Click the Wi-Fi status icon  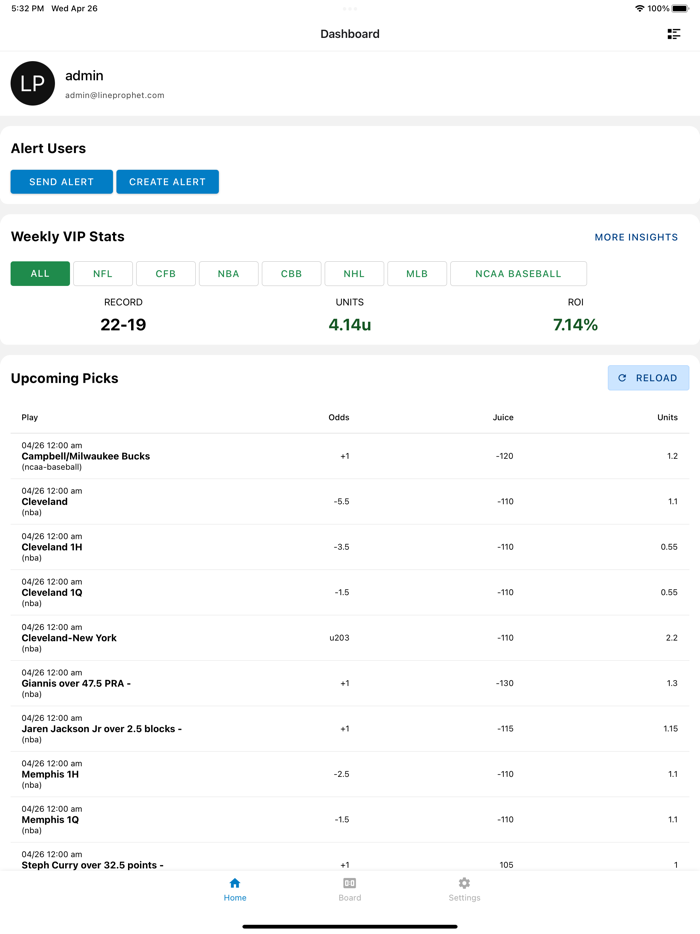(639, 8)
